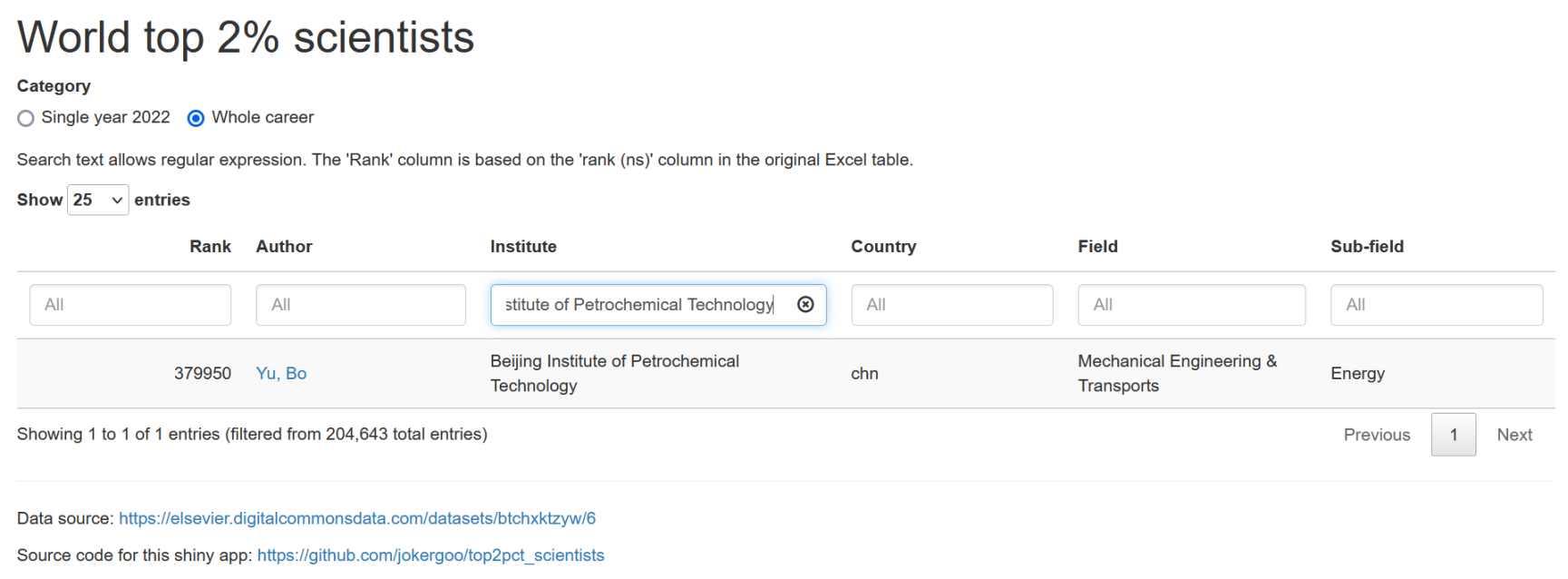Clear the Institute filter text
The height and width of the screenshot is (579, 1568).
[805, 305]
